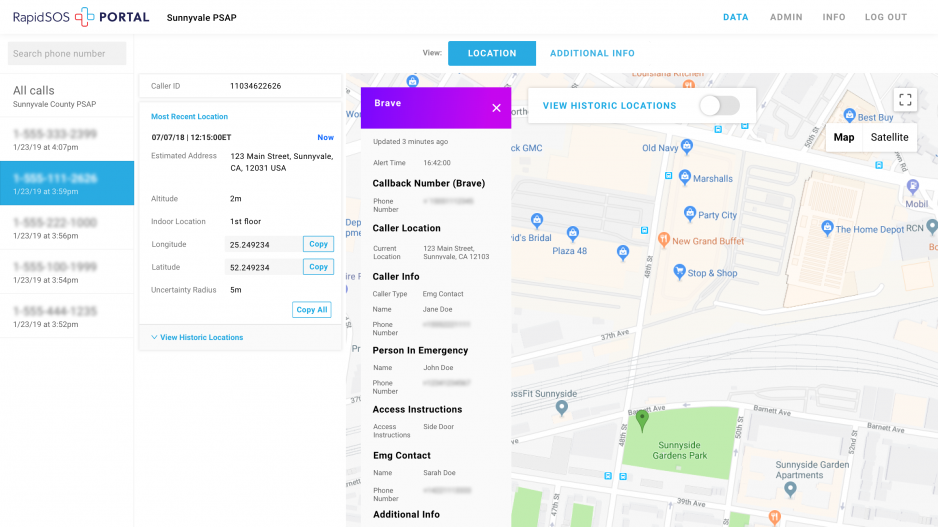This screenshot has width=938, height=527.
Task: Click Stop & Shop map marker
Action: coord(679,272)
